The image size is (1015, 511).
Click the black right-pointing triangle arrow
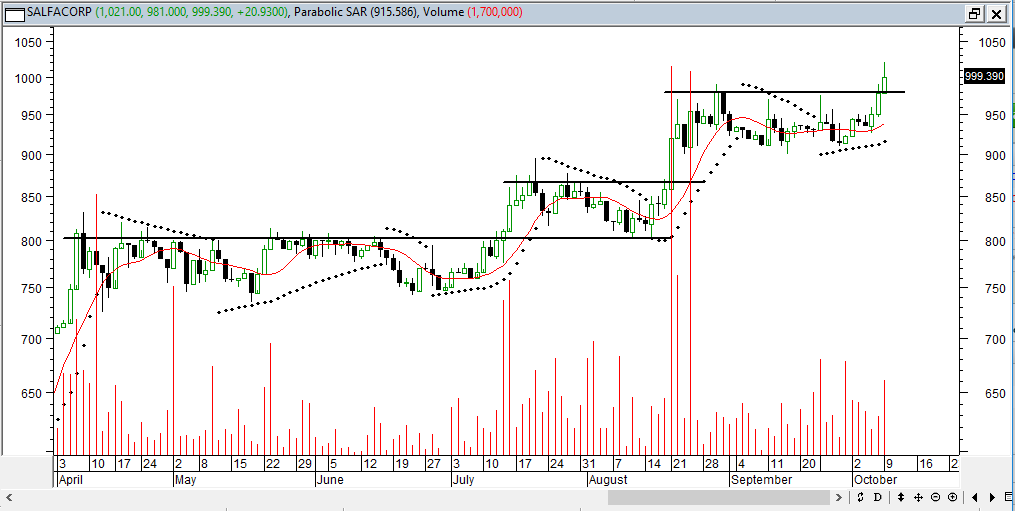point(993,497)
